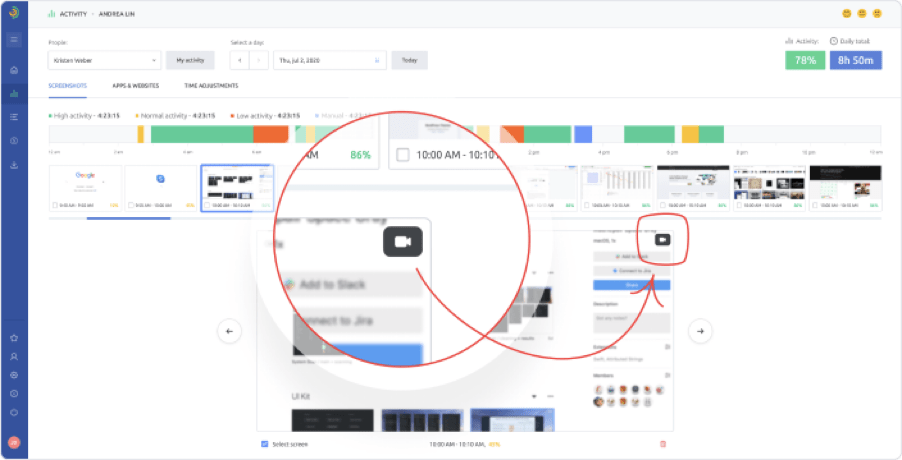This screenshot has height=460, width=902.
Task: Open the list icon in the sidebar
Action: click(14, 117)
